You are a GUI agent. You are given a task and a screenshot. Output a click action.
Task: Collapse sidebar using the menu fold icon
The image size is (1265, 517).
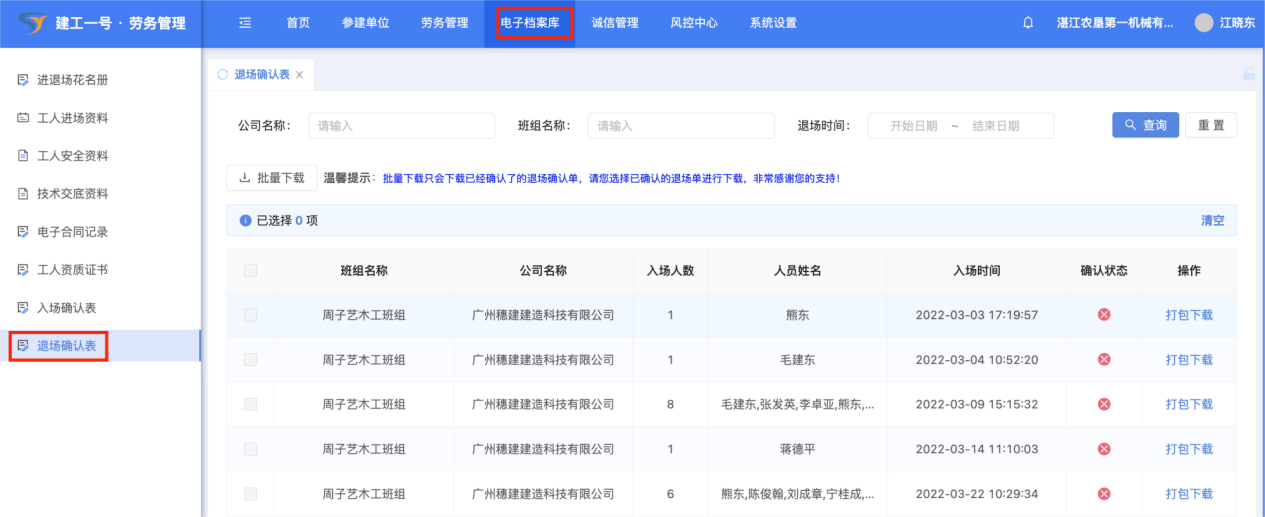pyautogui.click(x=245, y=23)
